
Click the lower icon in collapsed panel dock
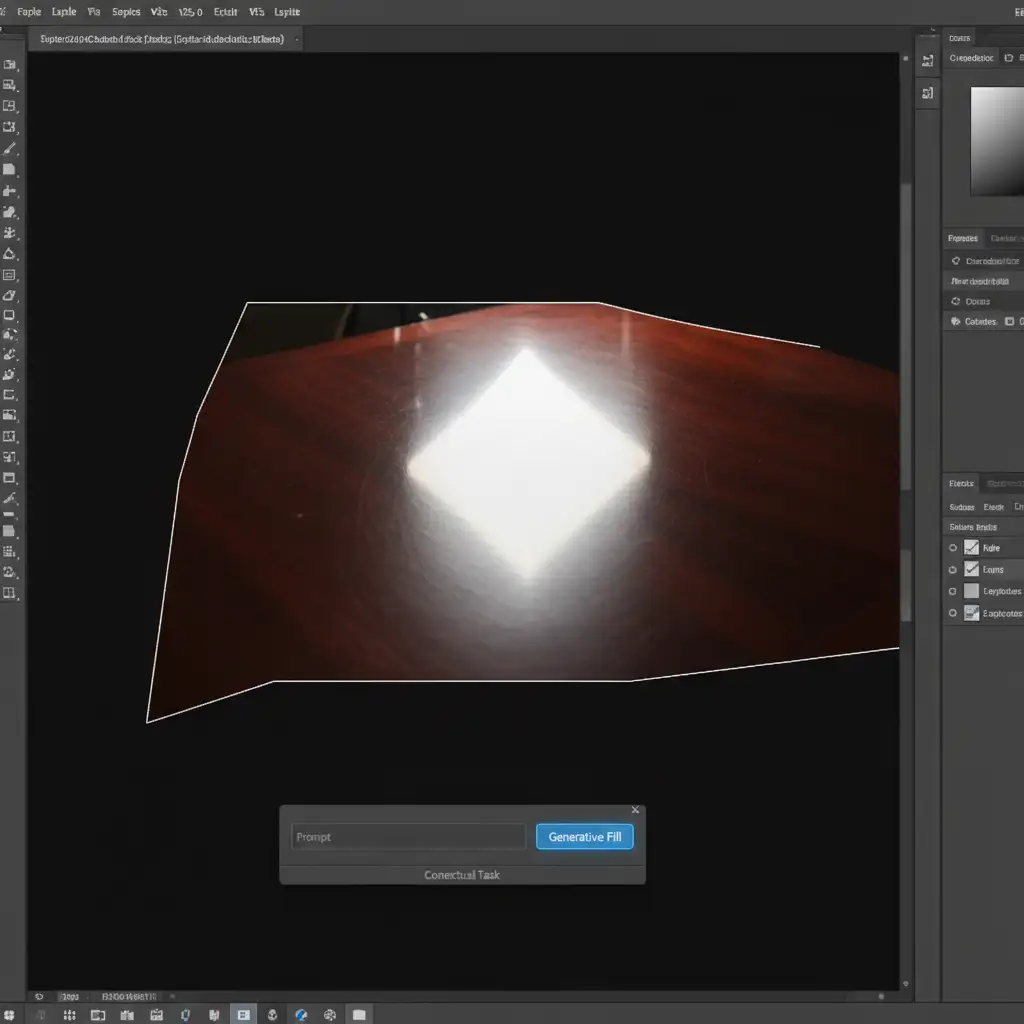928,93
